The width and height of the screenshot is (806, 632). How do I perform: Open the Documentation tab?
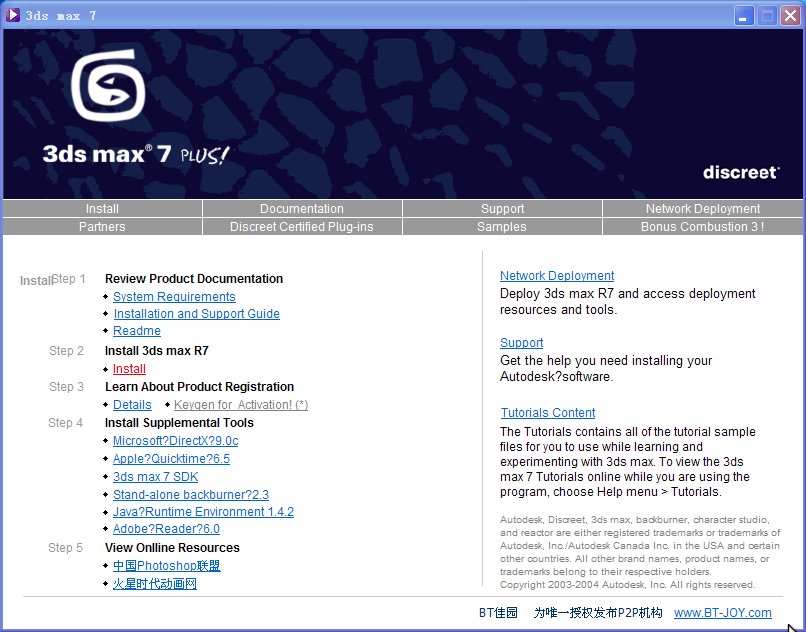[302, 208]
